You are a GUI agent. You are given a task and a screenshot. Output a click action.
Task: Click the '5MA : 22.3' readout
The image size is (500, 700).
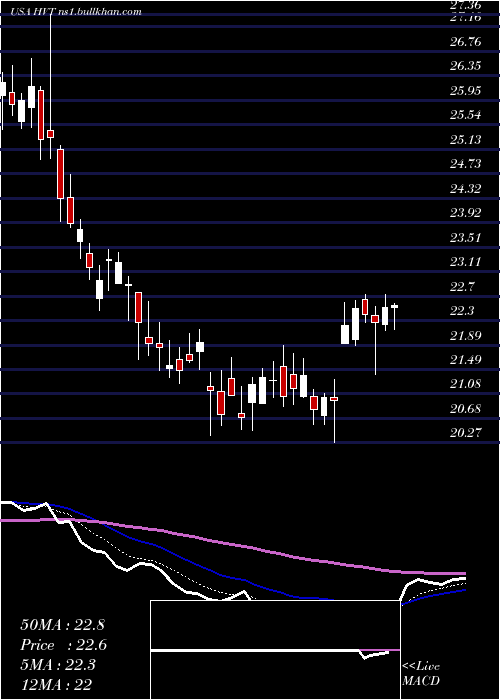[x=58, y=664]
